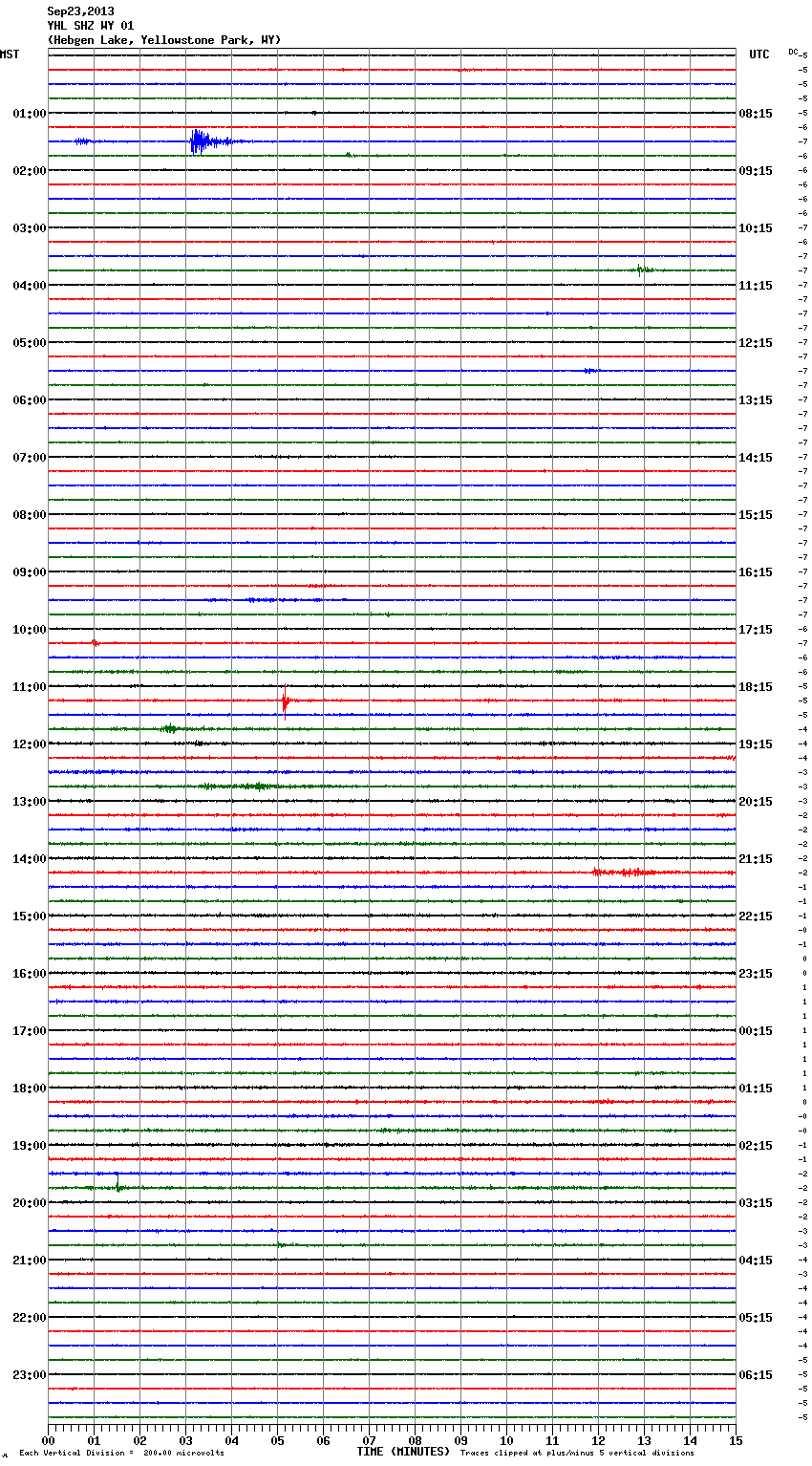The height and width of the screenshot is (1466, 812).
Task: Click the date label Sep23,2013
Action: 80,11
